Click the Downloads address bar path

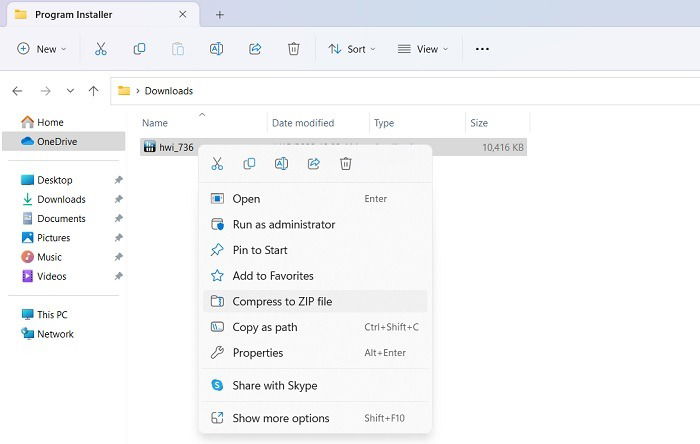pyautogui.click(x=169, y=91)
